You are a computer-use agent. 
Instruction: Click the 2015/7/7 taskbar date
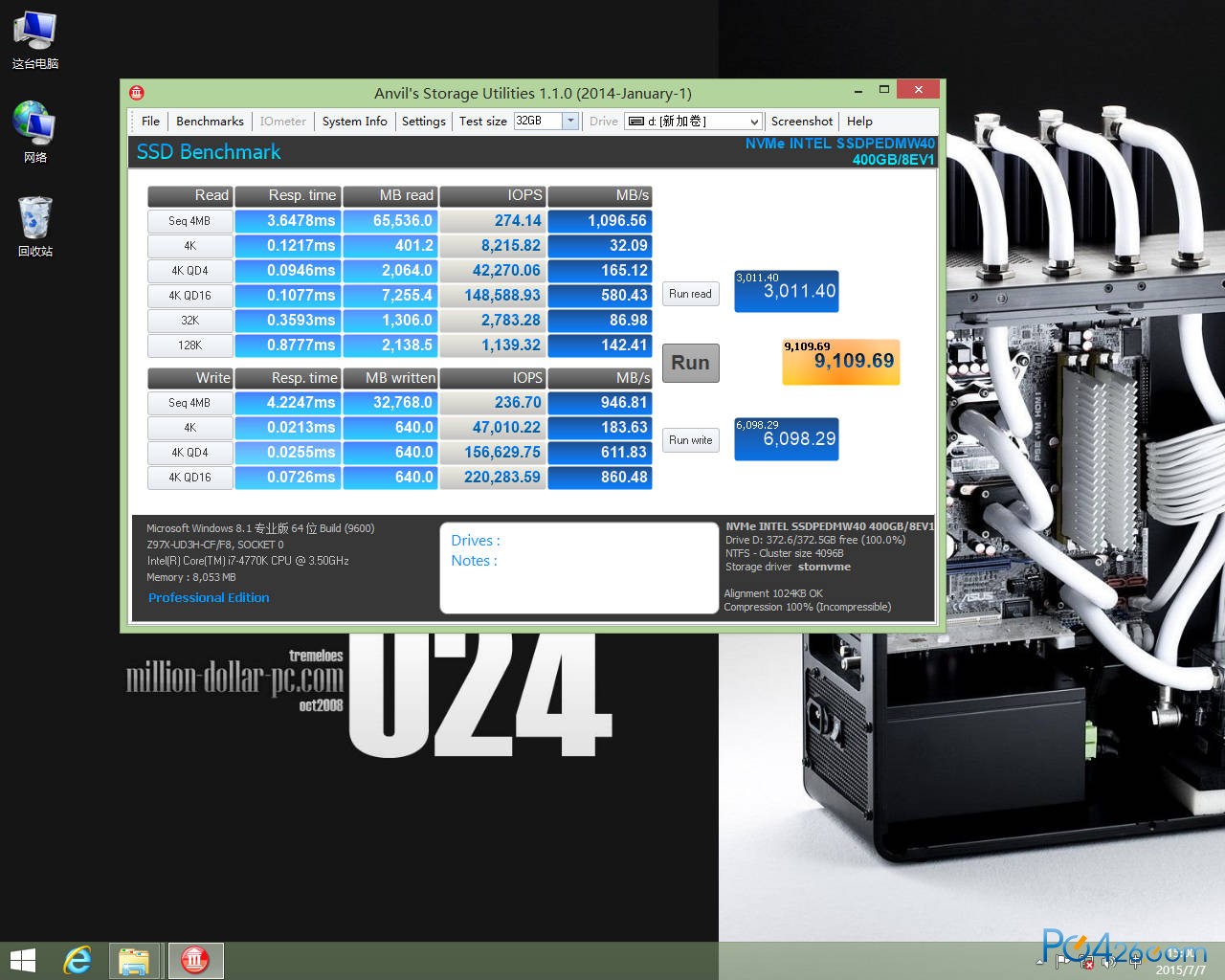(x=1180, y=969)
